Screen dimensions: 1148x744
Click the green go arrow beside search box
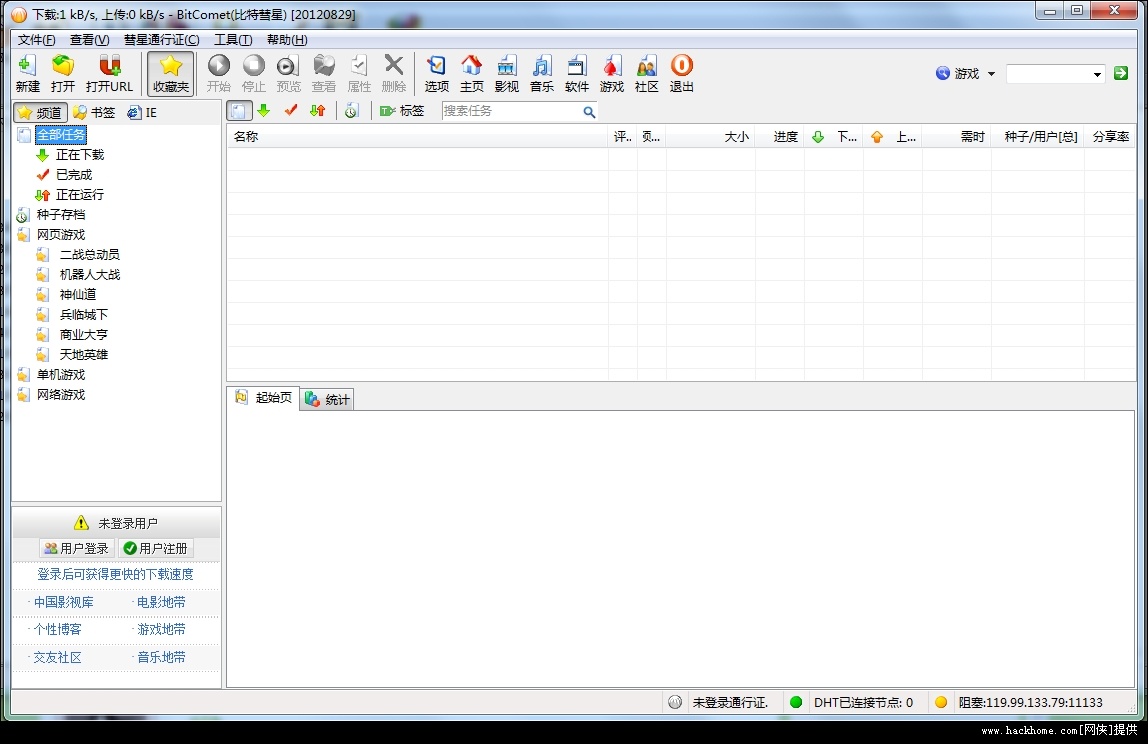1120,73
